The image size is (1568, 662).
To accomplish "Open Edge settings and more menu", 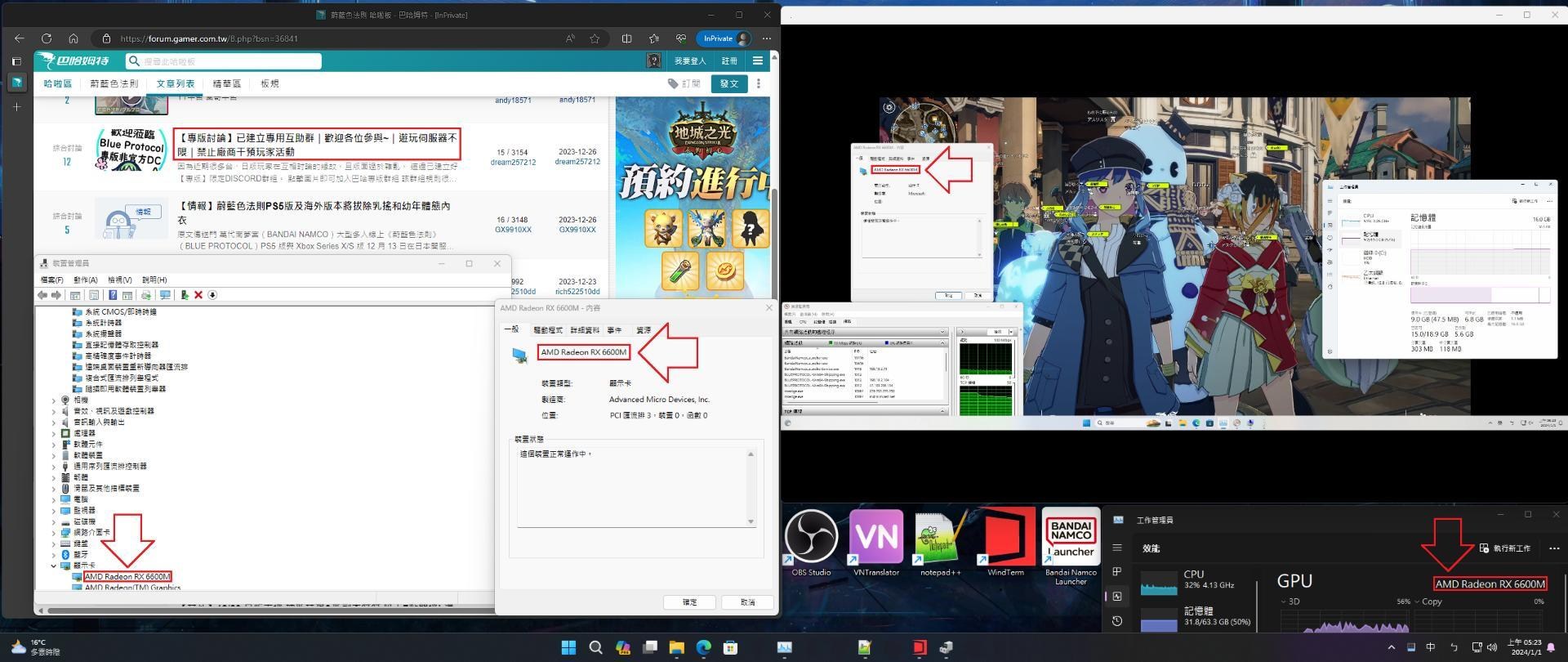I will pos(766,38).
